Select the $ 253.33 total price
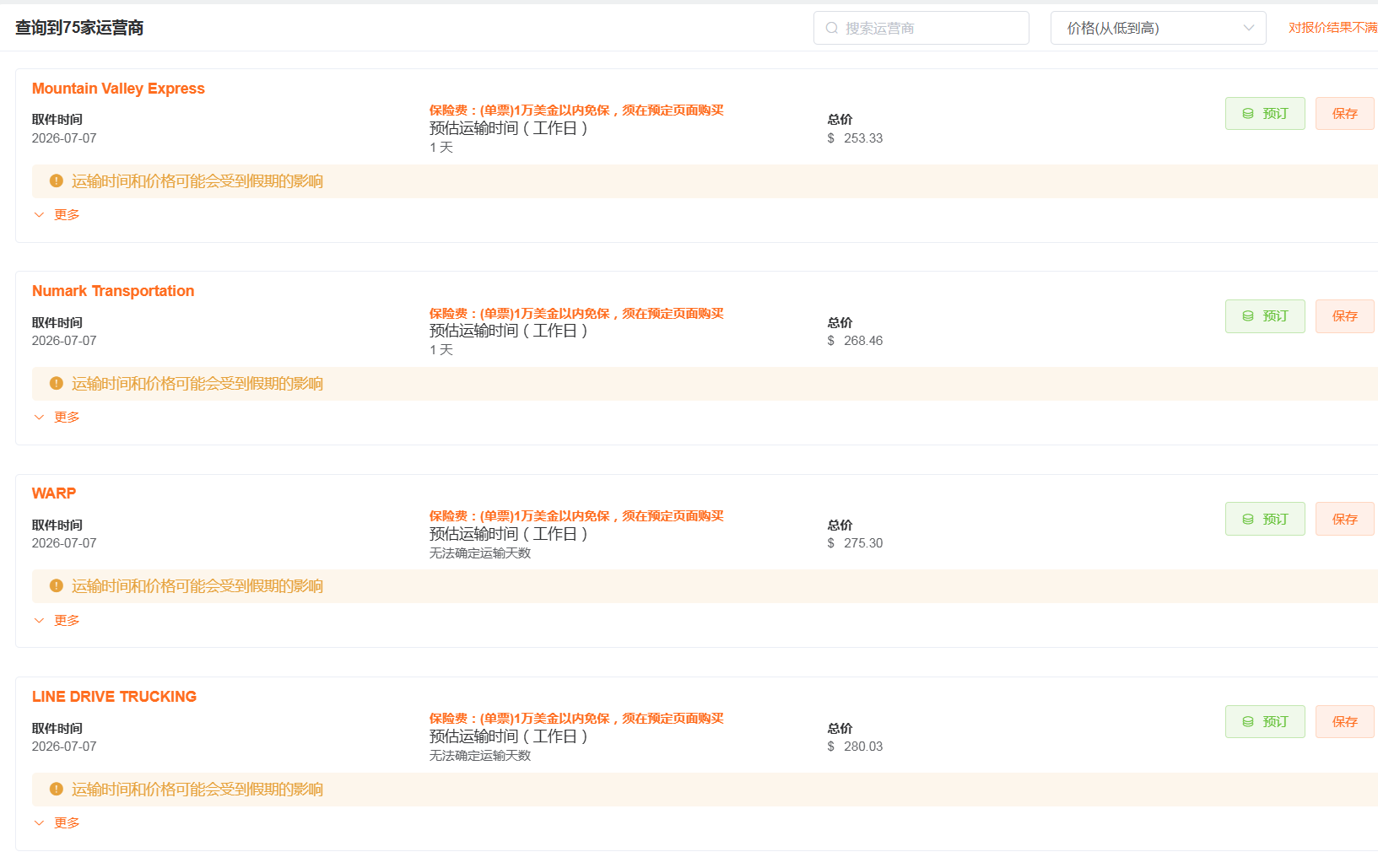This screenshot has width=1378, height=868. [x=855, y=138]
